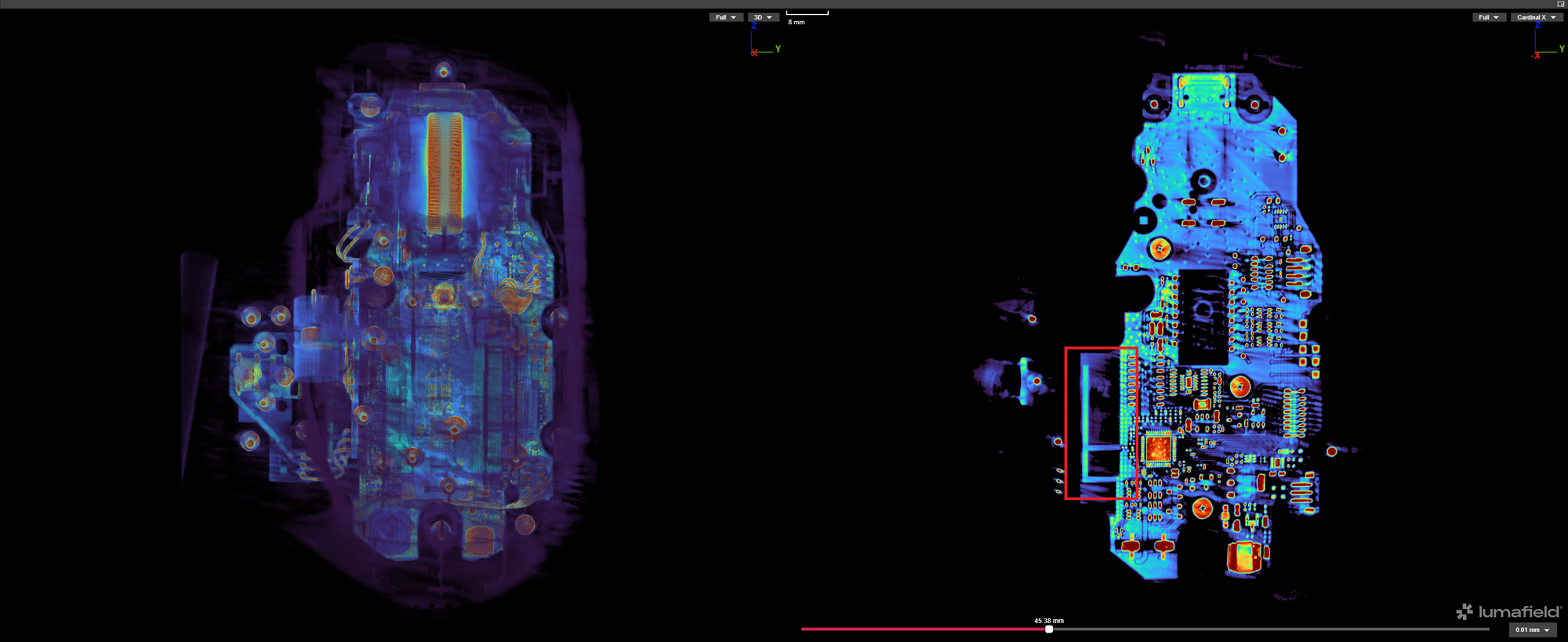Click the 3D view axis orientation triad
This screenshot has width=1568, height=642.
coord(762,41)
